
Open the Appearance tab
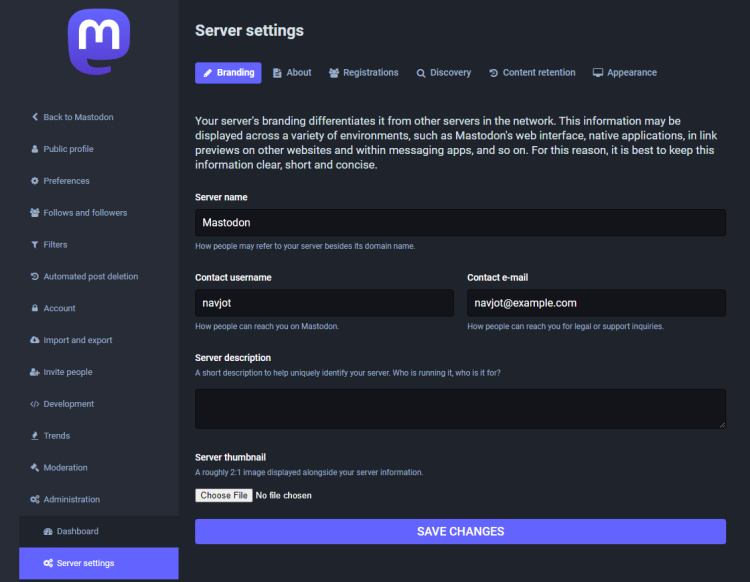[625, 73]
